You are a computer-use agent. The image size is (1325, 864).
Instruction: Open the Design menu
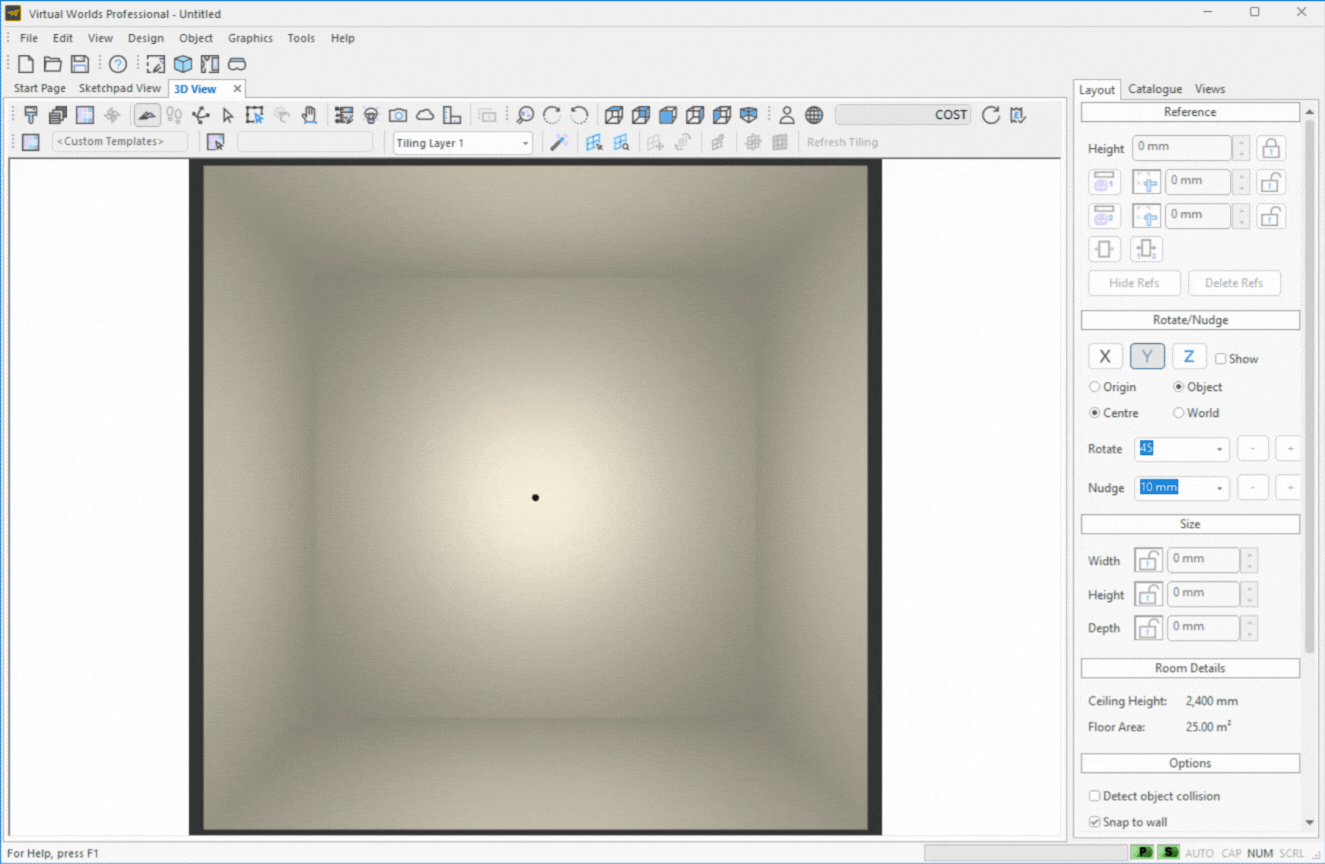coord(145,38)
